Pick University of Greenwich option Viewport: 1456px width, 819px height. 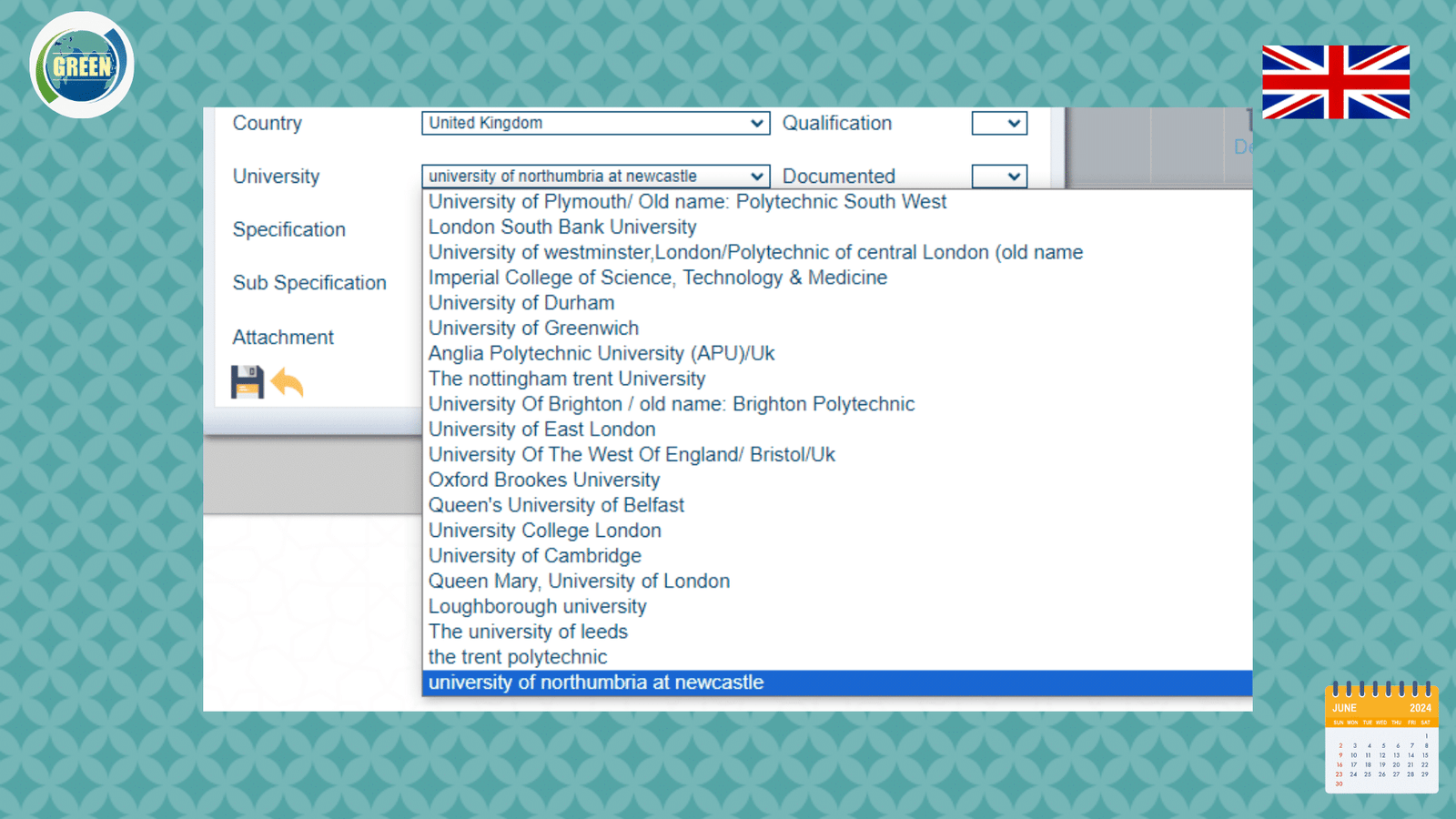pyautogui.click(x=533, y=328)
